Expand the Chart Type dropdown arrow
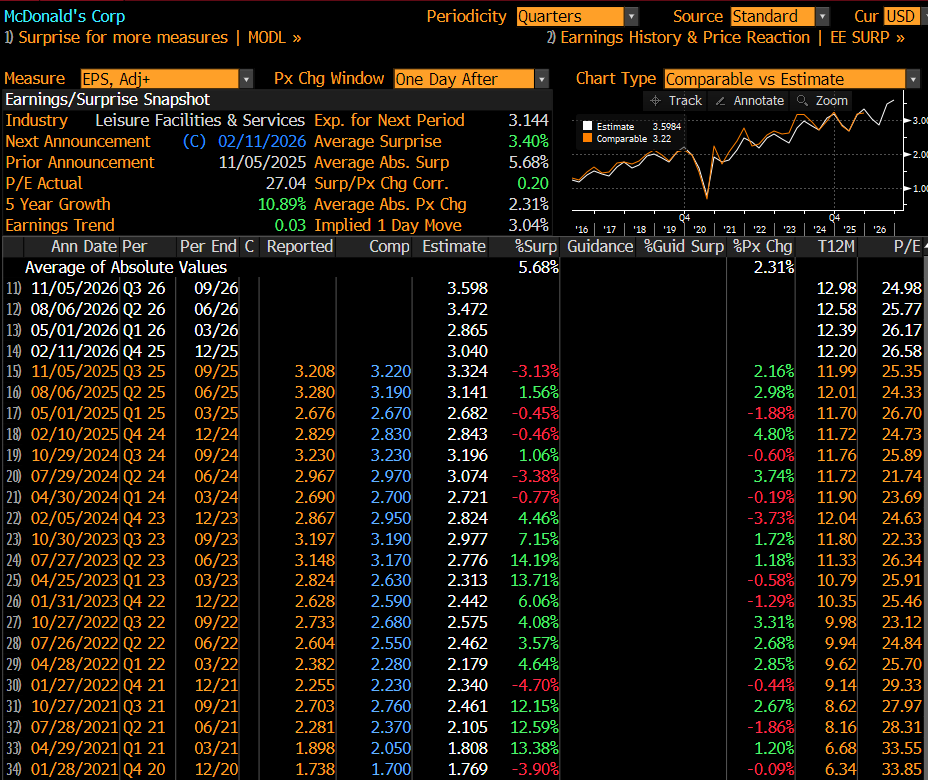 (913, 79)
